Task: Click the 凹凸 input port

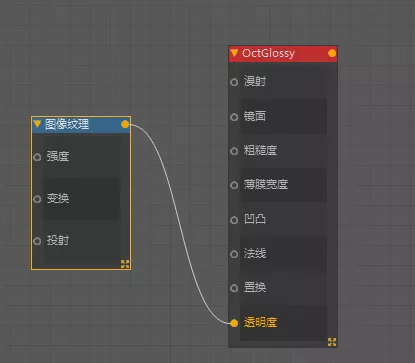Action: [x=234, y=220]
